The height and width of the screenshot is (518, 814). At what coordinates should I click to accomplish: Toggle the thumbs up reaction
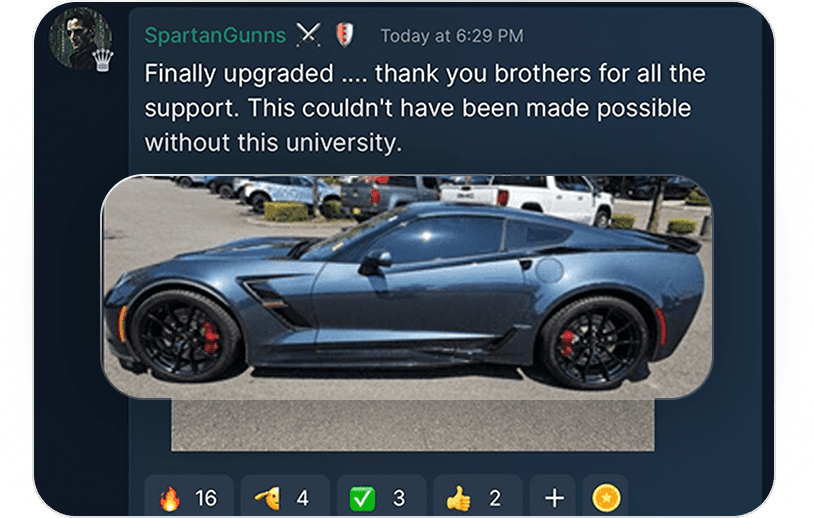pyautogui.click(x=478, y=497)
